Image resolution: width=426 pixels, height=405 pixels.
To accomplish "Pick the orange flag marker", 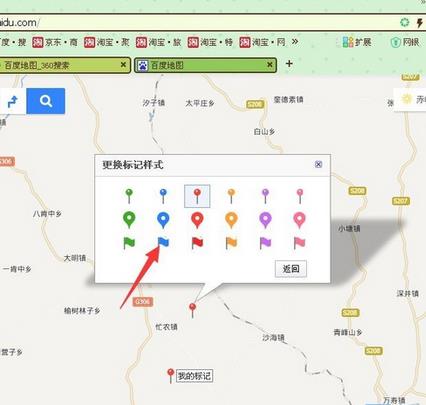I will pyautogui.click(x=231, y=243).
